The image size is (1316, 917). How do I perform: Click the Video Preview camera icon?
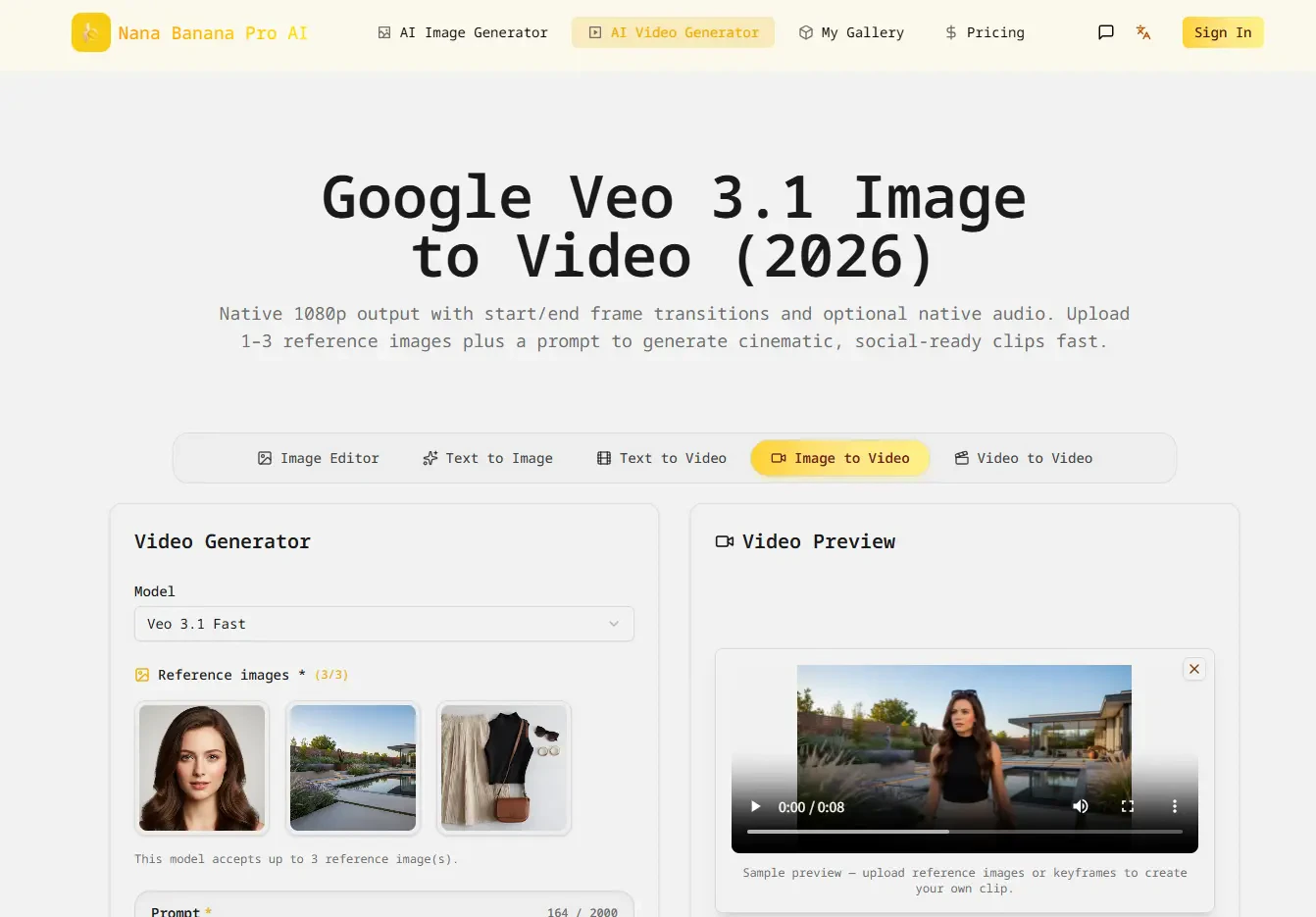click(725, 541)
